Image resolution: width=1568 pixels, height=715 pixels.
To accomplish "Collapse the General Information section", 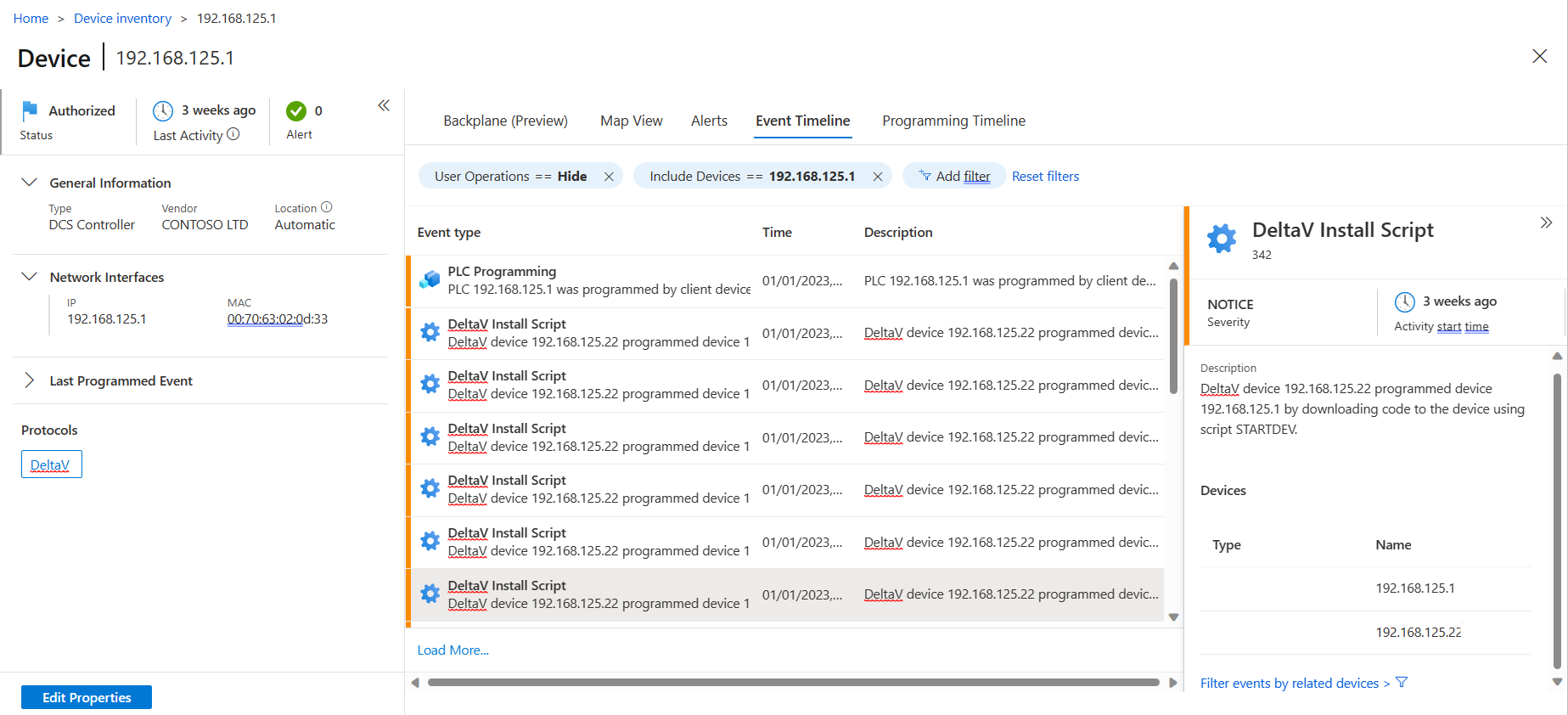I will [x=30, y=183].
